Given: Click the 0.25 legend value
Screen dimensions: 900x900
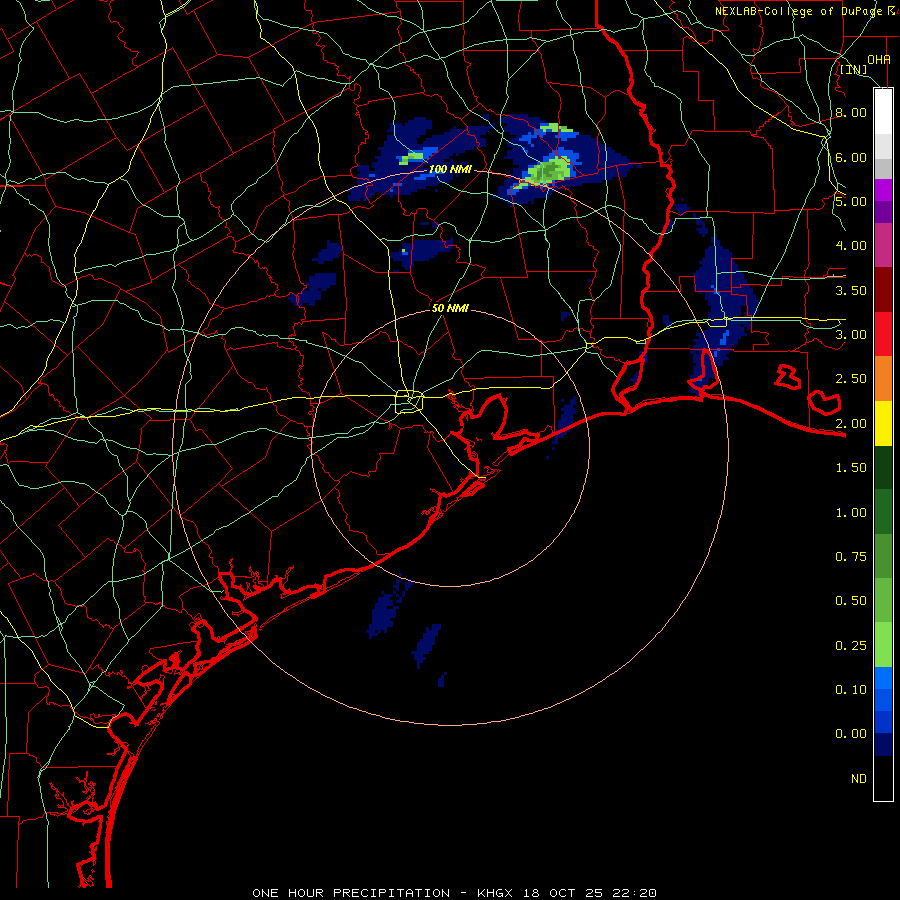Looking at the screenshot, I should 851,646.
